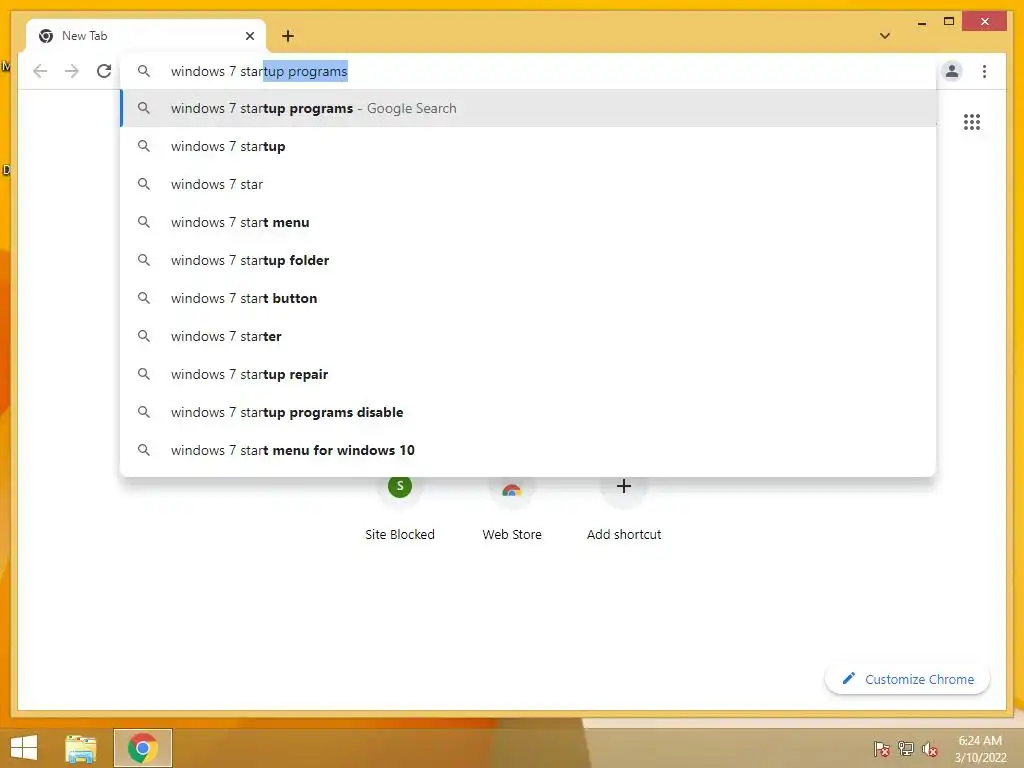Choose 'windows 7 startup repair' suggestion
The height and width of the screenshot is (768, 1024).
click(x=528, y=374)
